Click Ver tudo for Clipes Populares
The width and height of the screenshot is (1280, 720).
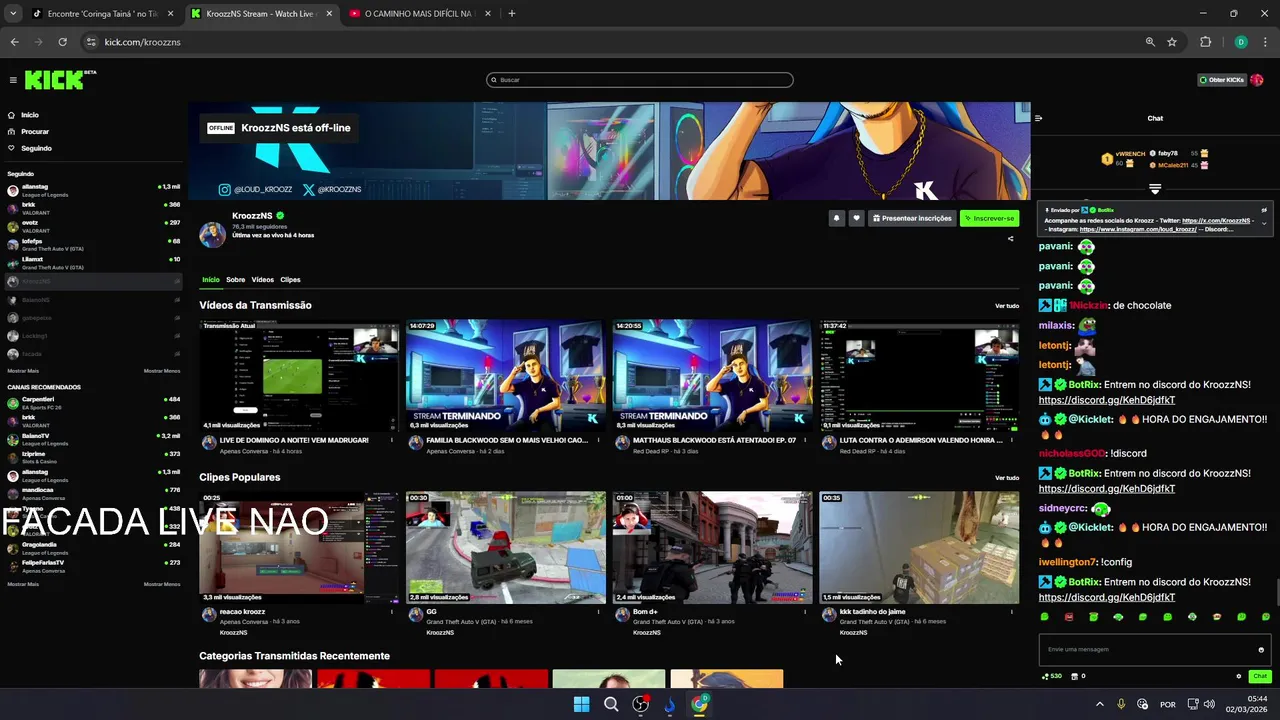pos(1007,478)
